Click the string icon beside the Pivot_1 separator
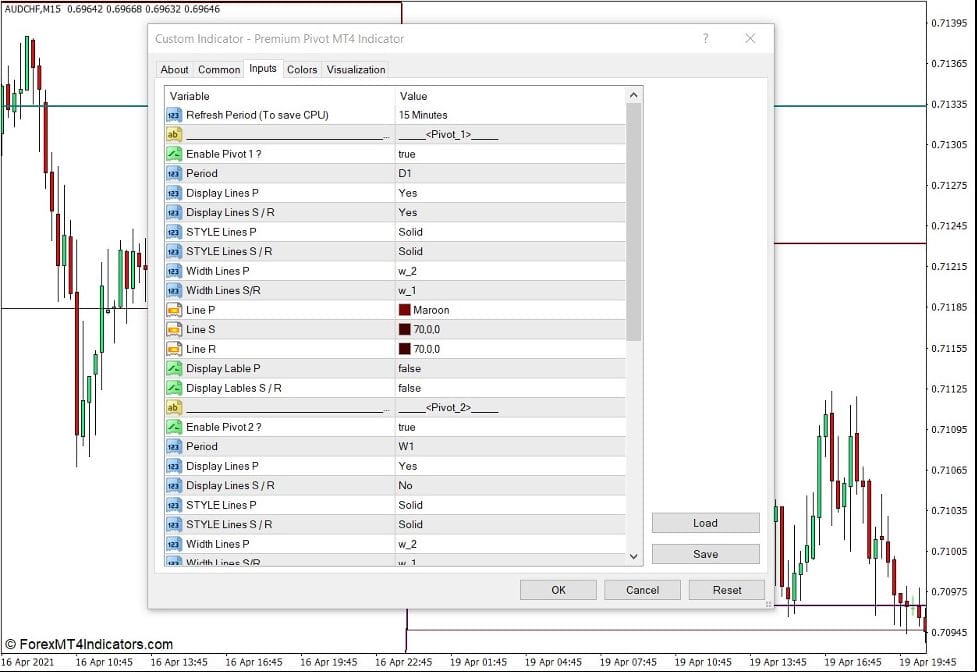The height and width of the screenshot is (672, 977). click(x=174, y=134)
